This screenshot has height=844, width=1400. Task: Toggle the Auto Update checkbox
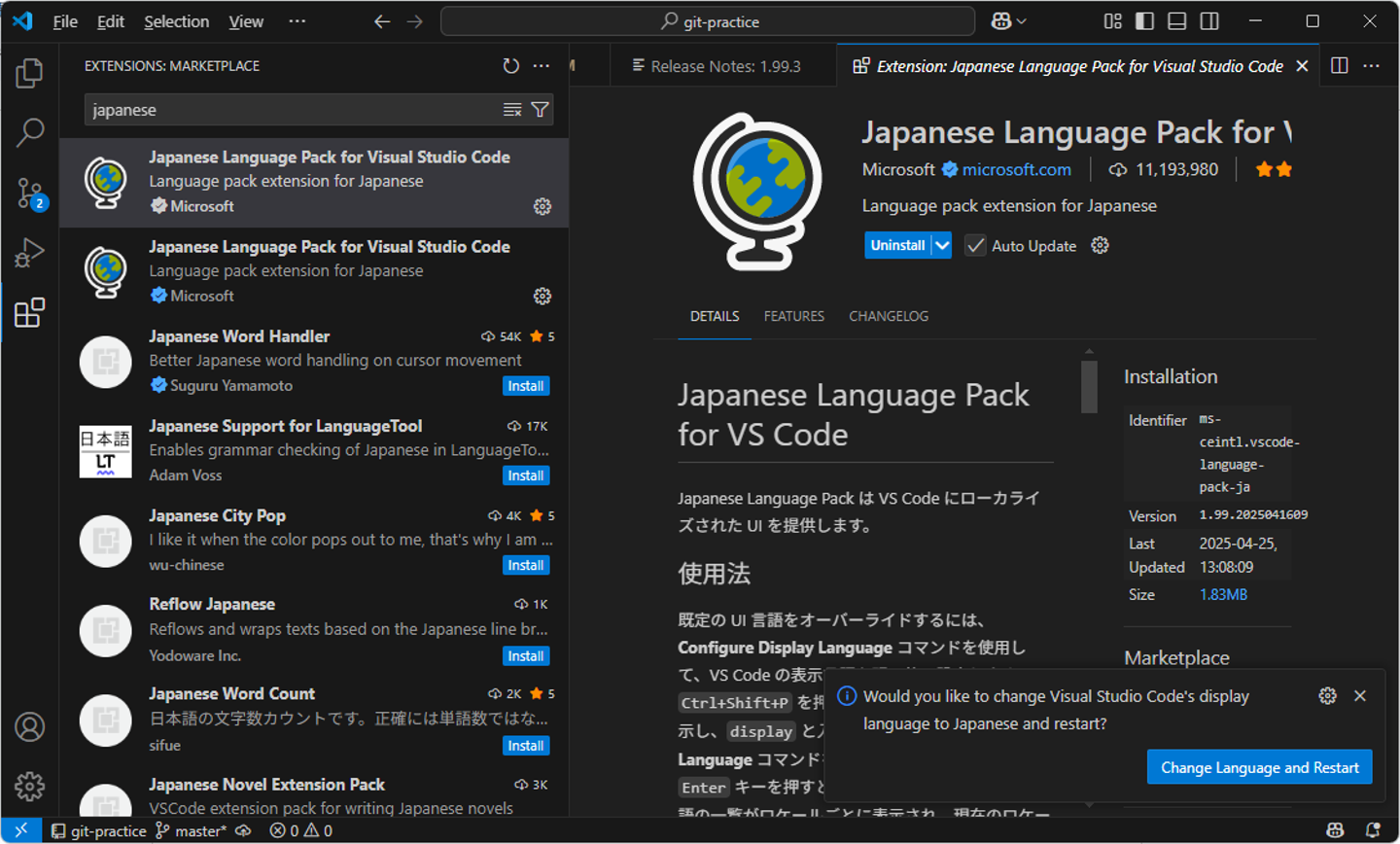(975, 246)
